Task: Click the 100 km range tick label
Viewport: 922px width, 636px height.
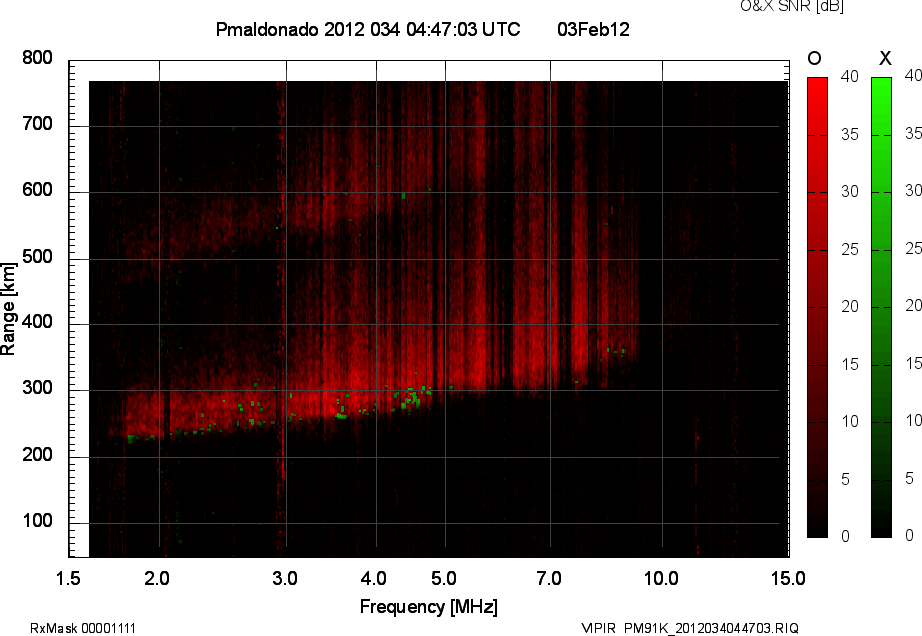Action: (x=38, y=521)
